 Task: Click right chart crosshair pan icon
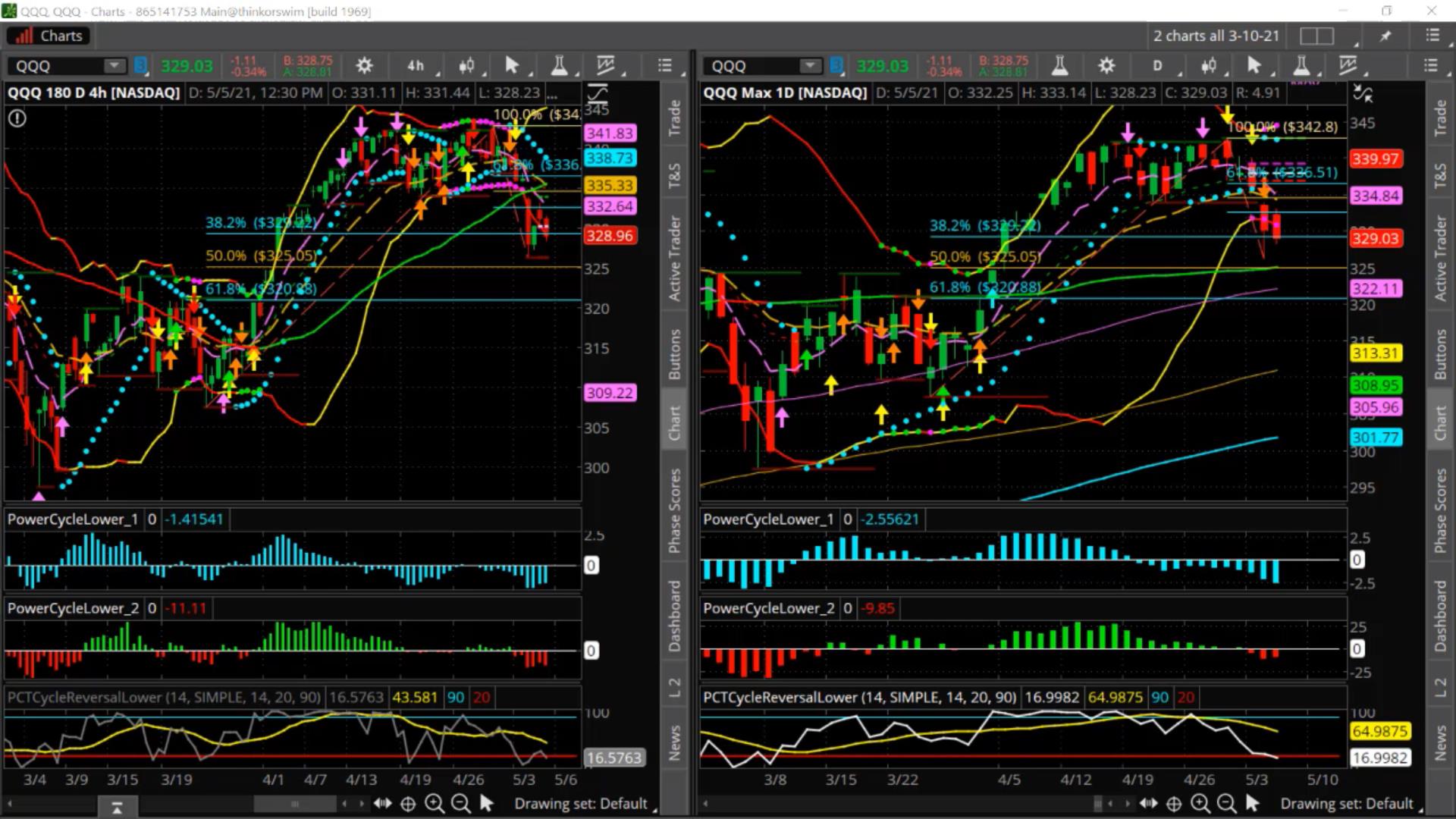tap(1174, 804)
